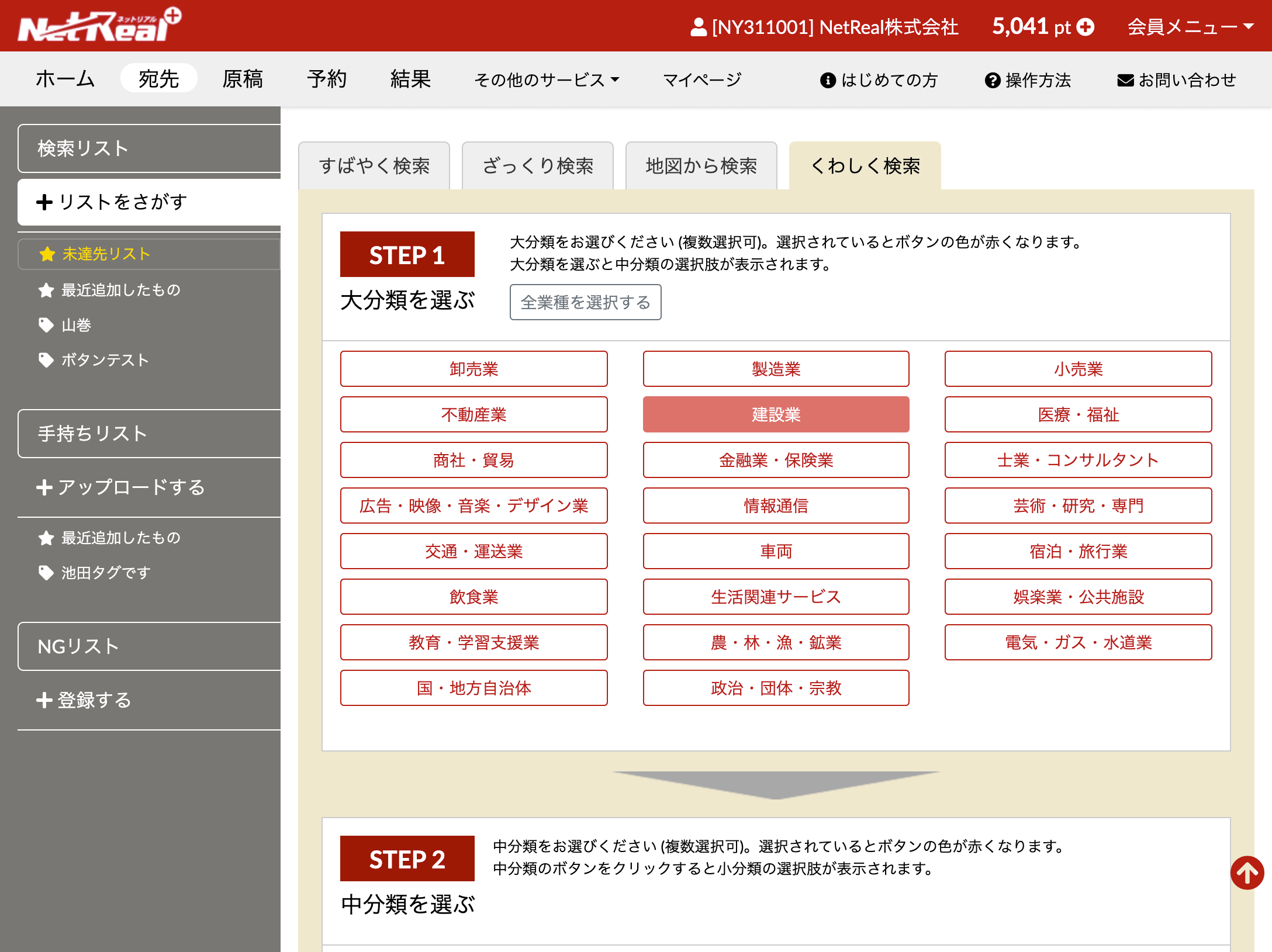This screenshot has height=952, width=1272.
Task: Click the plus icon beside リストをさがす
Action: click(x=44, y=202)
